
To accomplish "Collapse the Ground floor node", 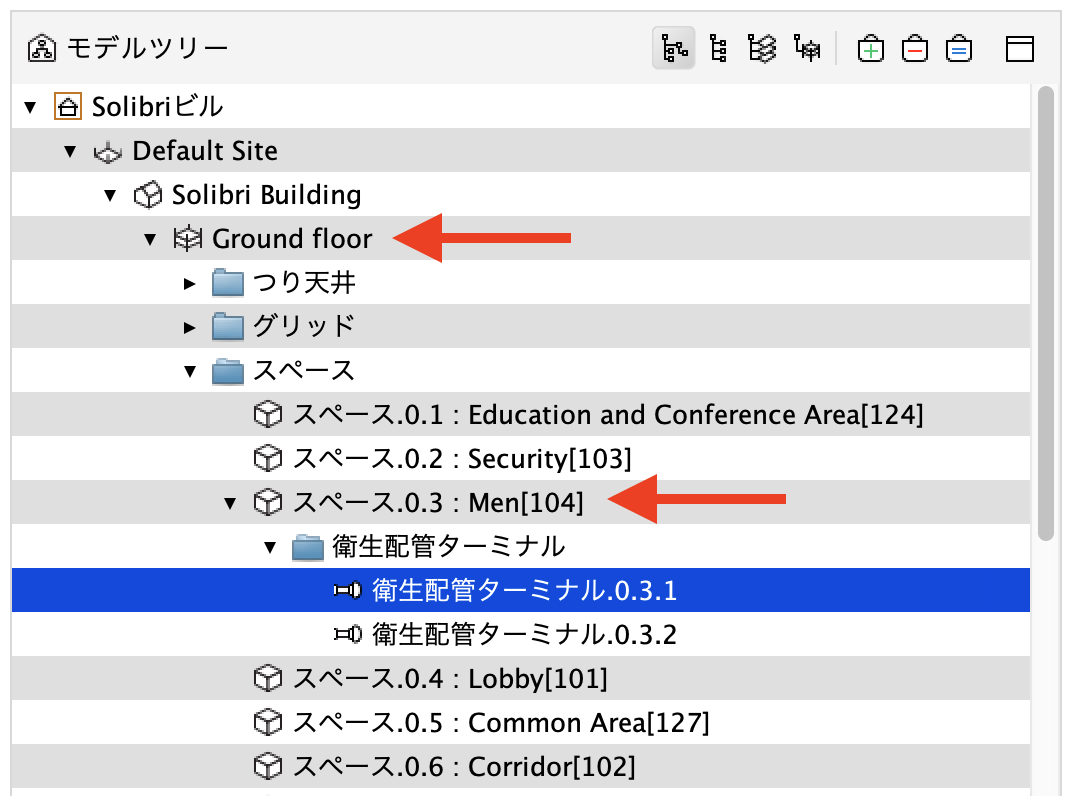I will coord(150,239).
